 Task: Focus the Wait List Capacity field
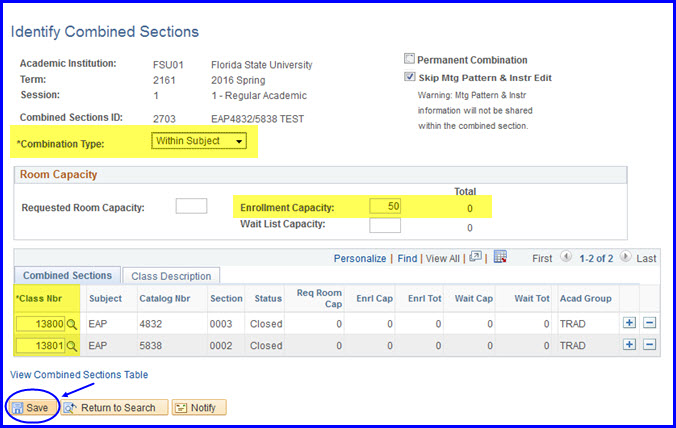point(385,225)
